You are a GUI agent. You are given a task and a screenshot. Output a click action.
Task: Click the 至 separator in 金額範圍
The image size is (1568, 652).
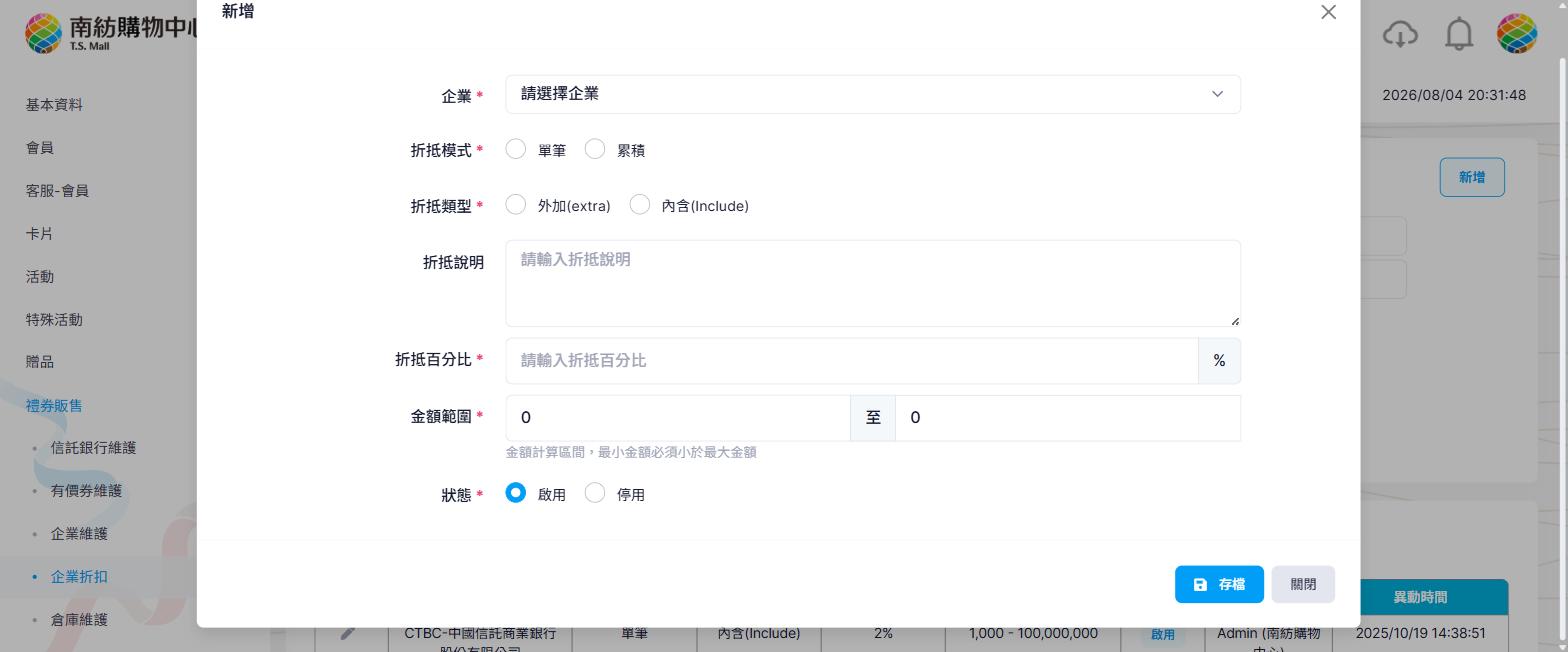[873, 418]
